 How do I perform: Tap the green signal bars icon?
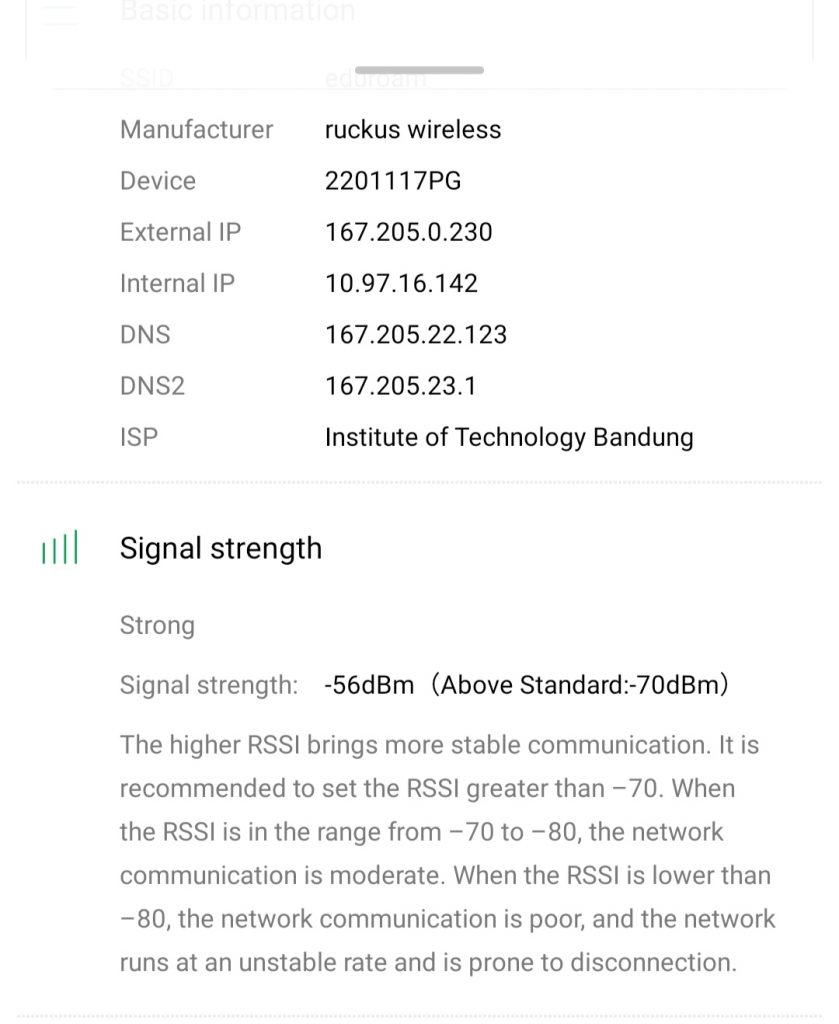tap(59, 549)
